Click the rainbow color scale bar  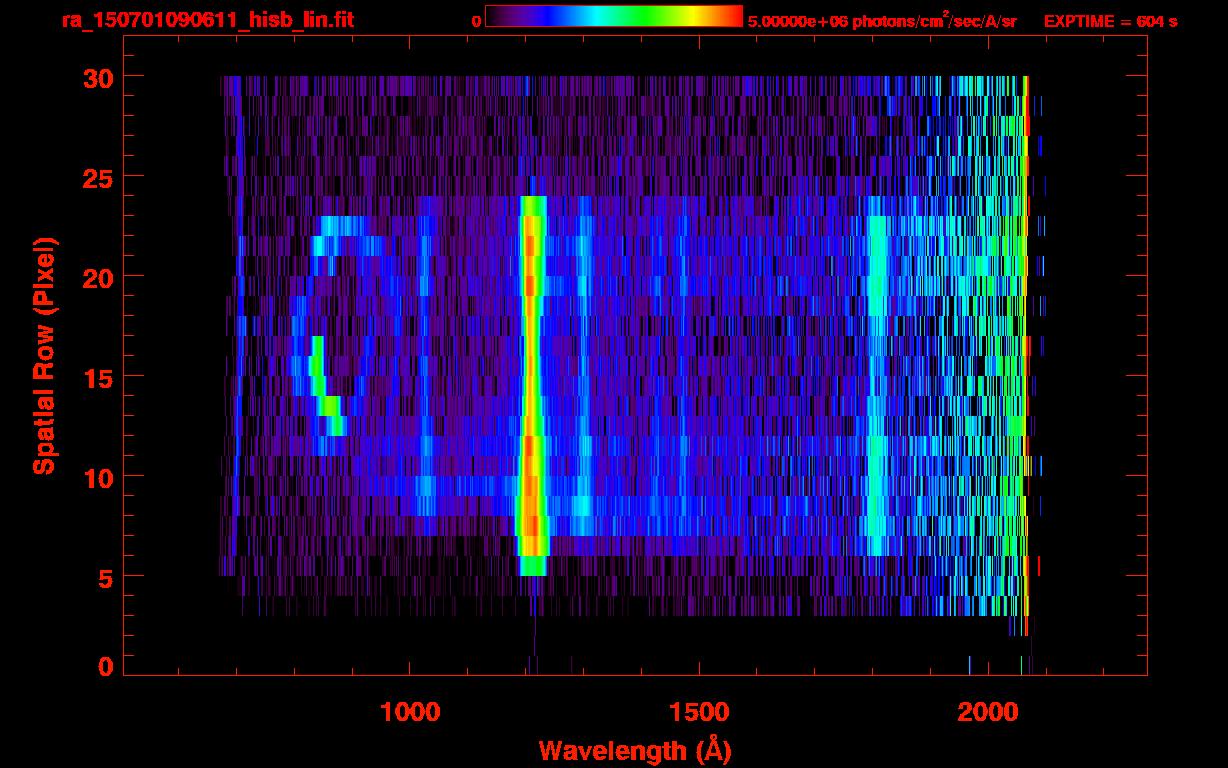613,16
